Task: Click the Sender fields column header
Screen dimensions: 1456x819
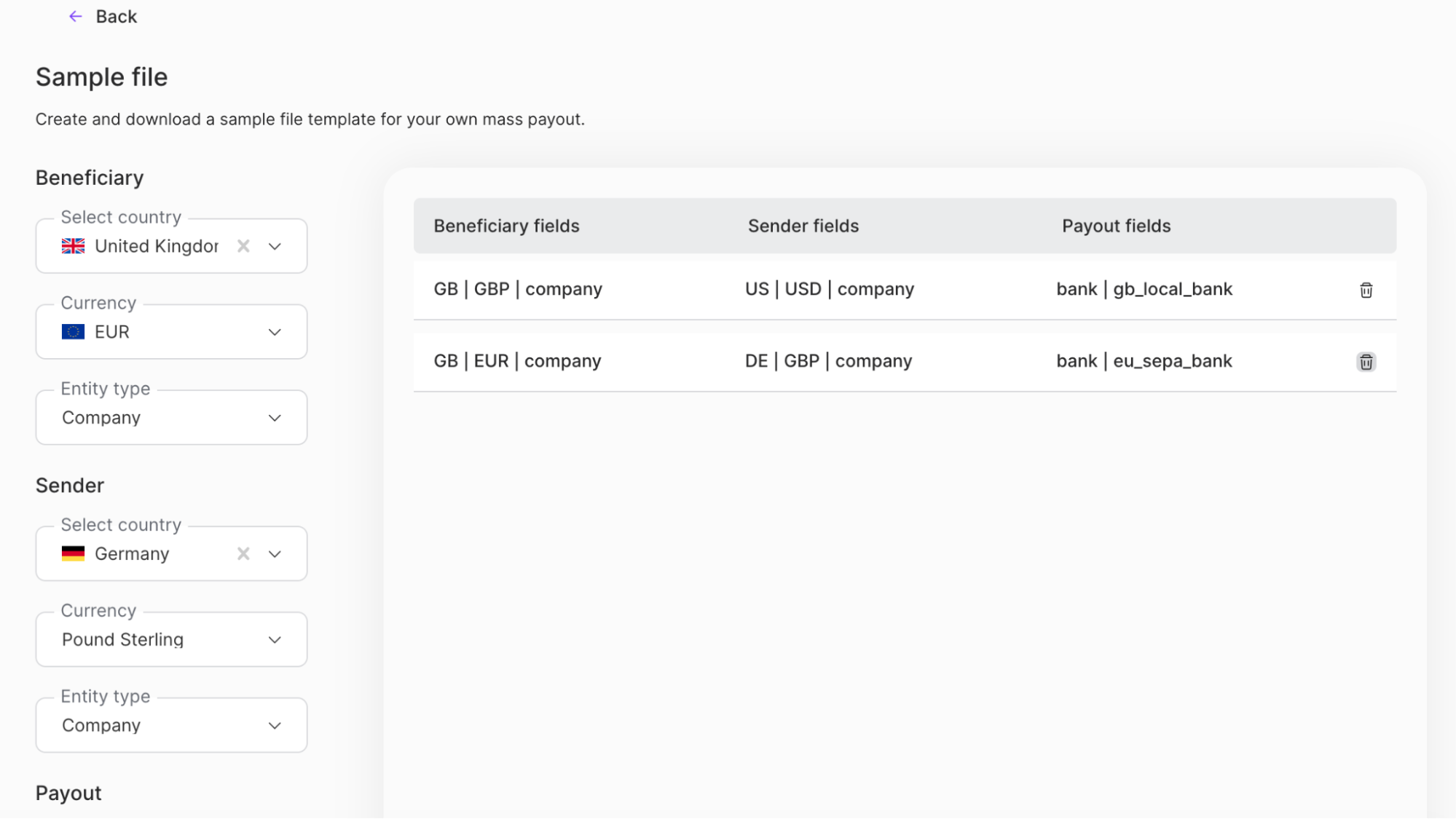Action: tap(803, 226)
